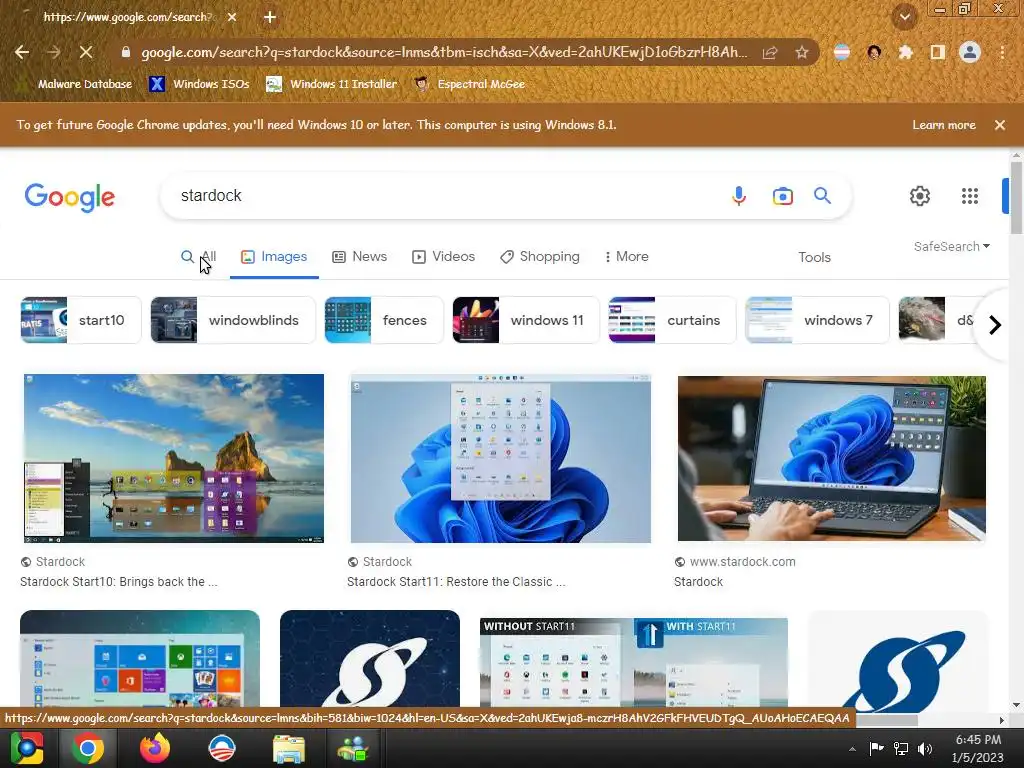The width and height of the screenshot is (1024, 768).
Task: Switch to the All results tab
Action: click(x=199, y=257)
